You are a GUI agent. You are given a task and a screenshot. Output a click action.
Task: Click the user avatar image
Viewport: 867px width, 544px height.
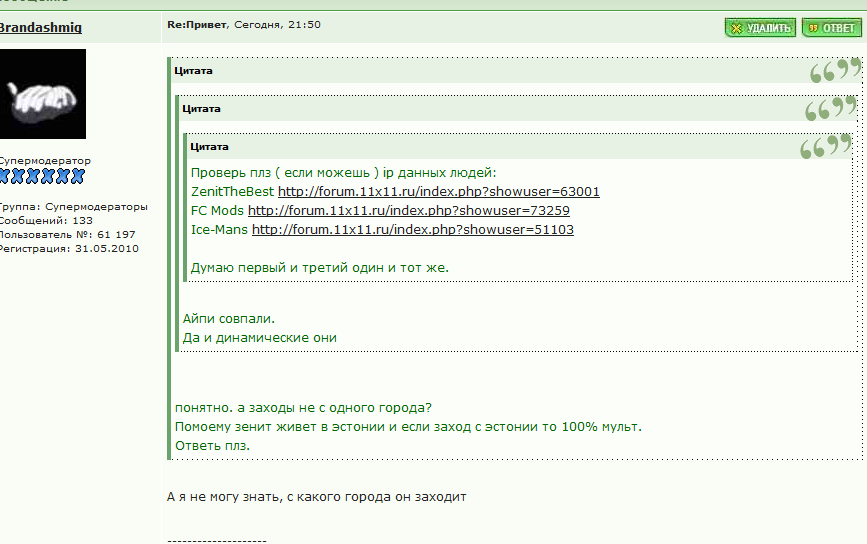[x=43, y=94]
